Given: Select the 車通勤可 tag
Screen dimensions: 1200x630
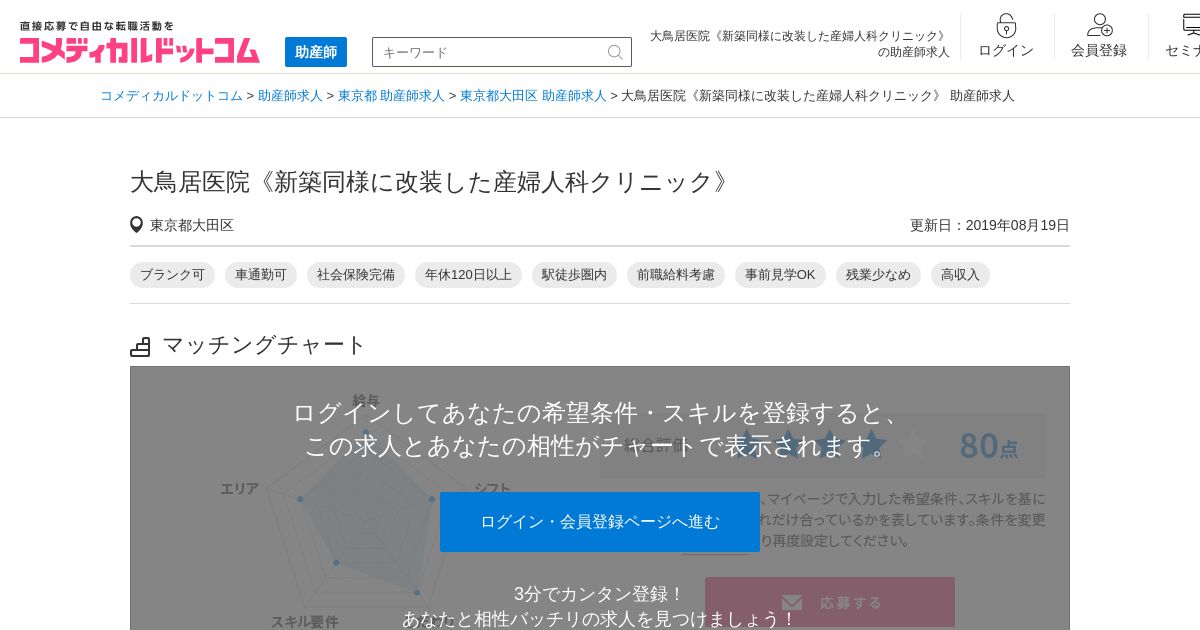Looking at the screenshot, I should (x=261, y=275).
